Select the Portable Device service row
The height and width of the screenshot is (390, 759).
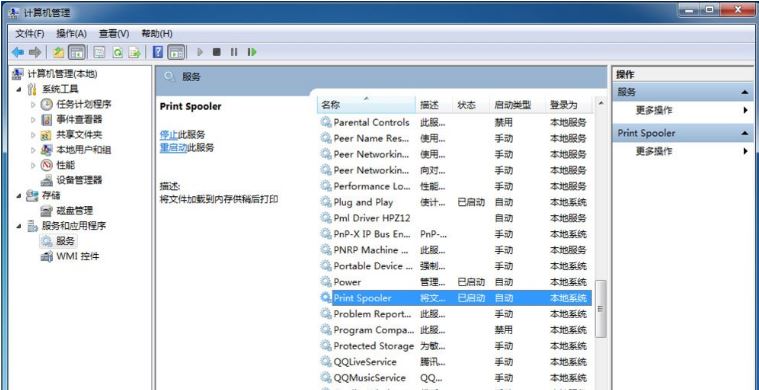point(455,266)
